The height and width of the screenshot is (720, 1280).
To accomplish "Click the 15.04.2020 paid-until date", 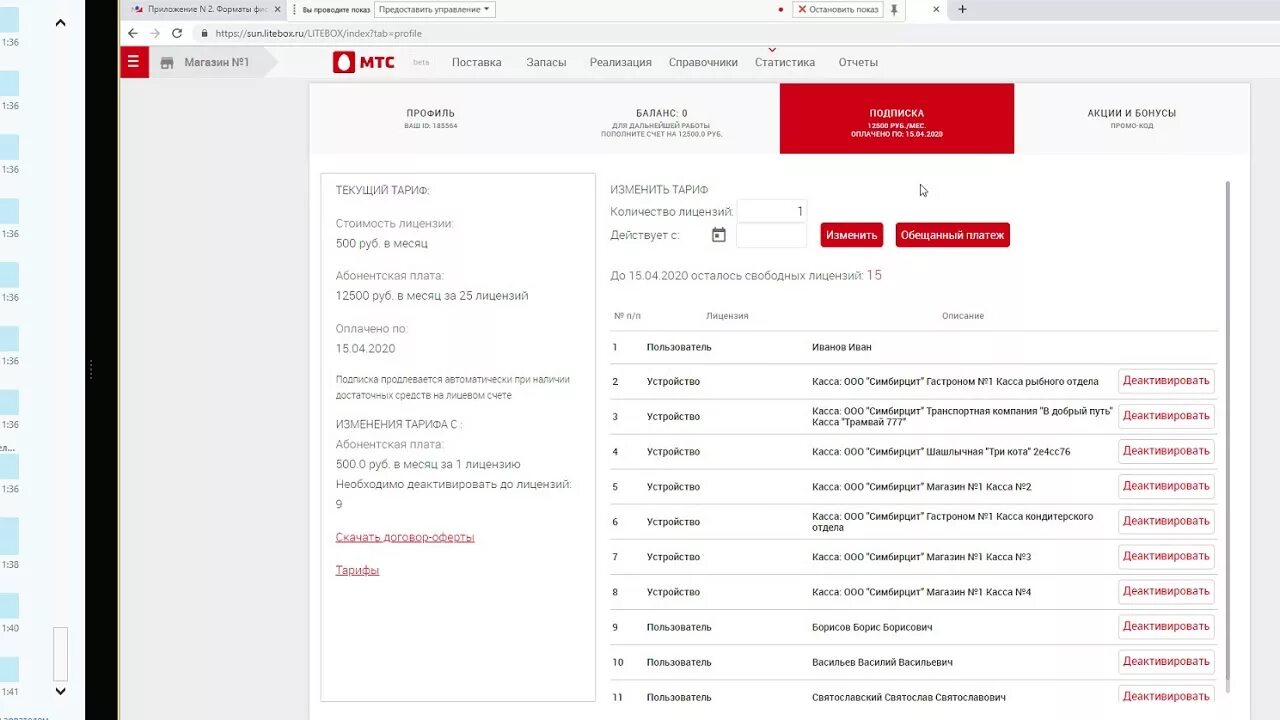I will (x=365, y=348).
